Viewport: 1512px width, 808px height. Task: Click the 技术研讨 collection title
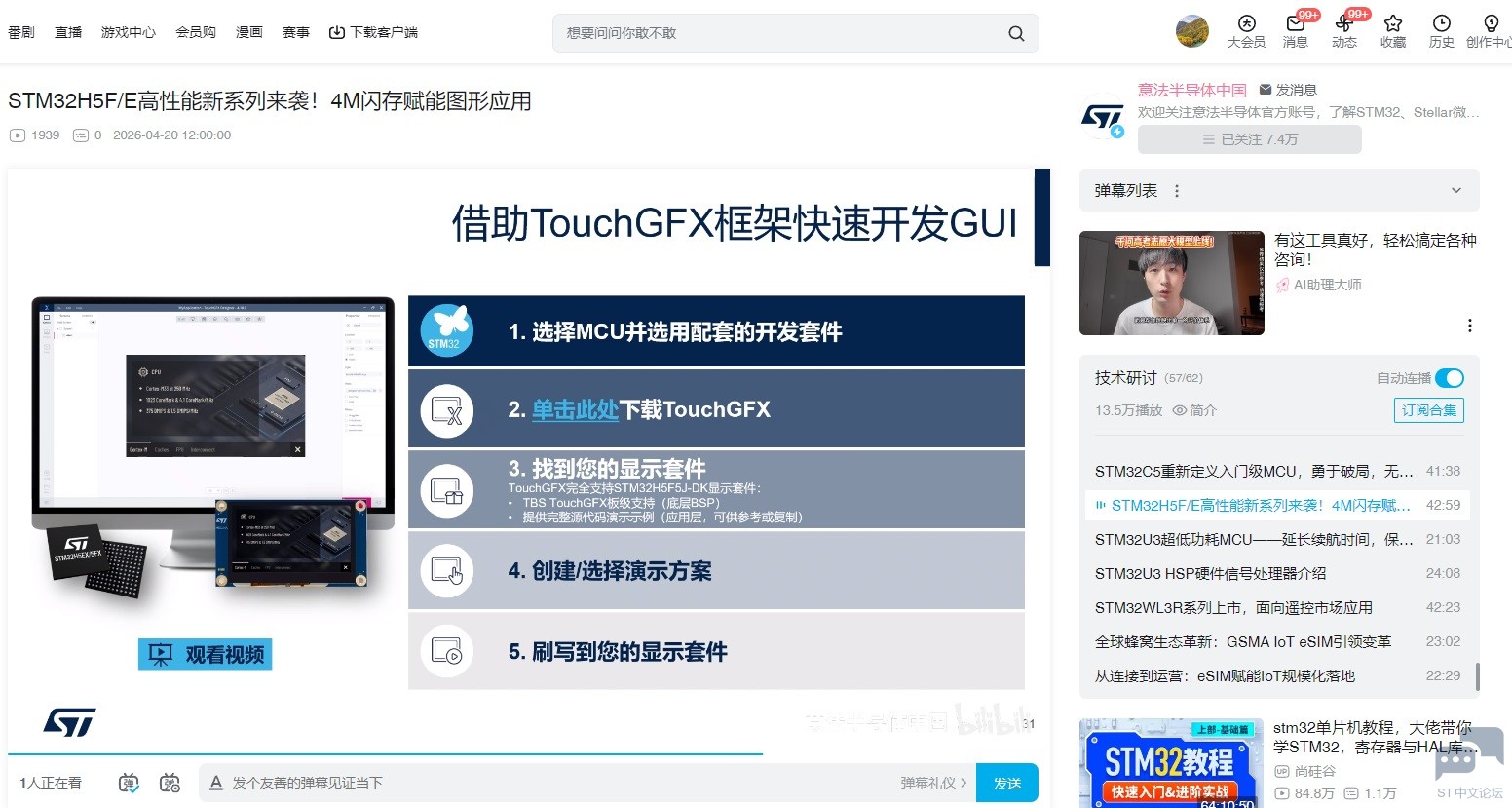(x=1126, y=378)
